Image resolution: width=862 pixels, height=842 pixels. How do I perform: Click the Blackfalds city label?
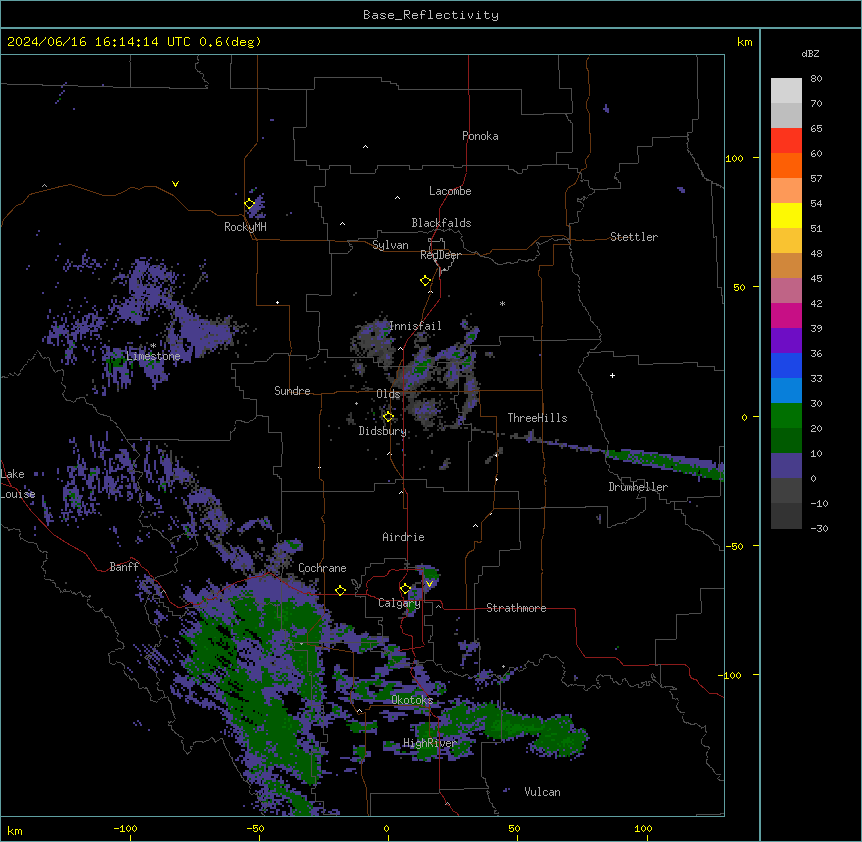pyautogui.click(x=441, y=223)
